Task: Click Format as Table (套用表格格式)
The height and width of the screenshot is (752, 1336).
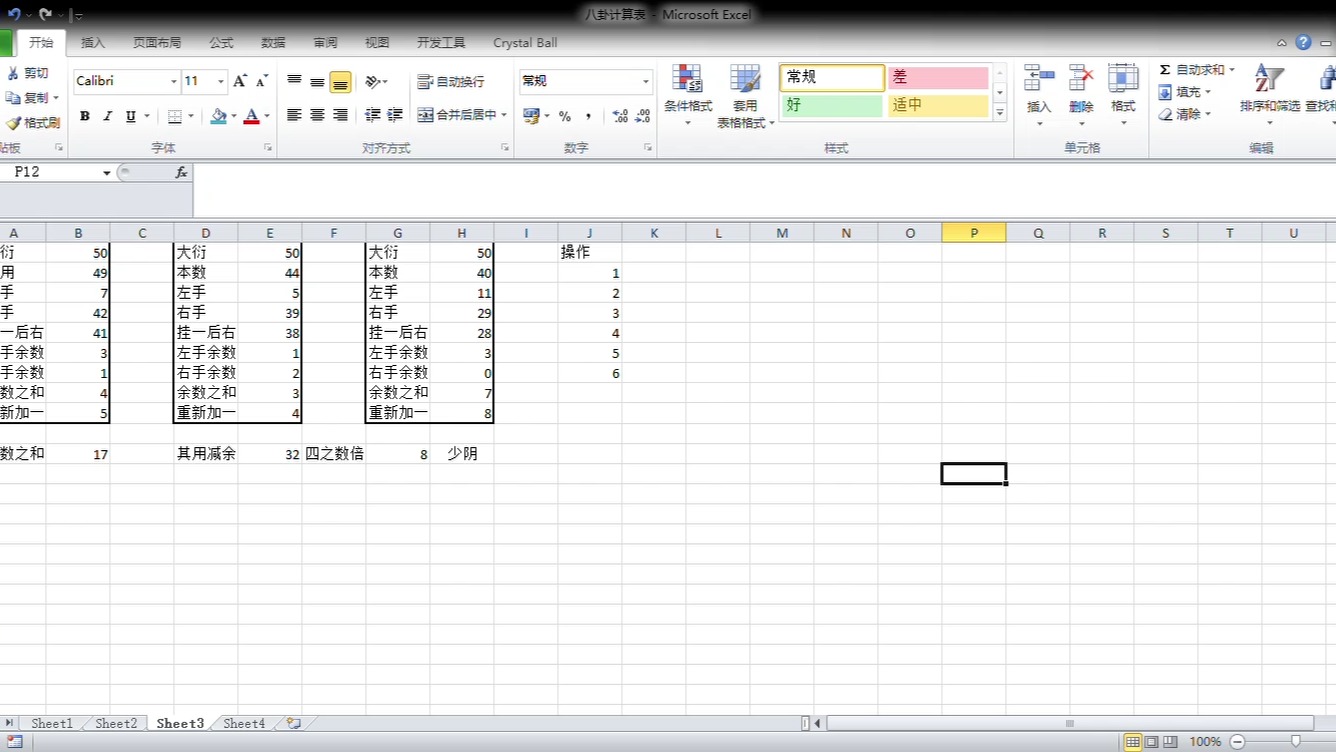Action: point(746,97)
